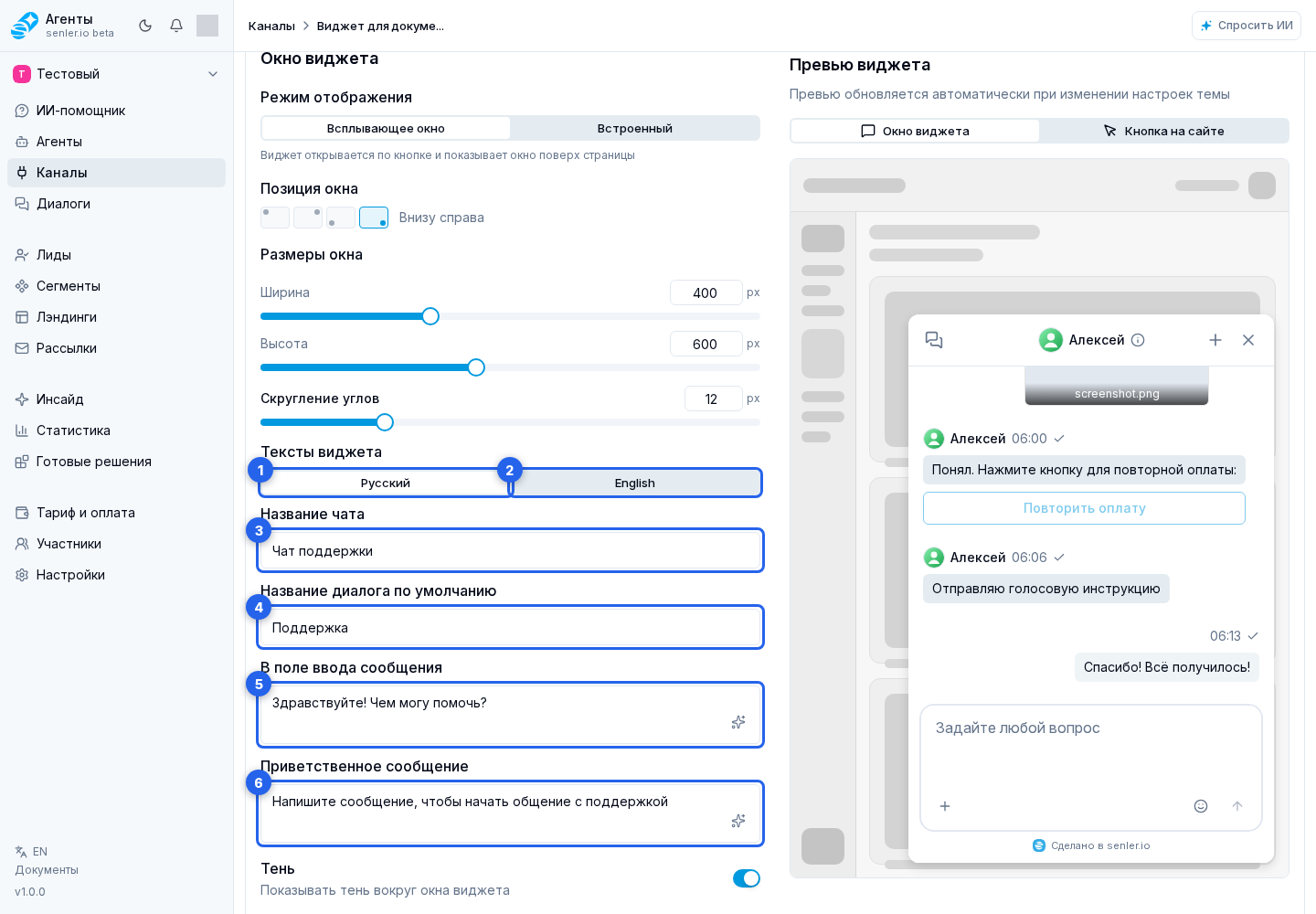Adjust the Ширина slider handle
1316x914 pixels.
point(430,316)
